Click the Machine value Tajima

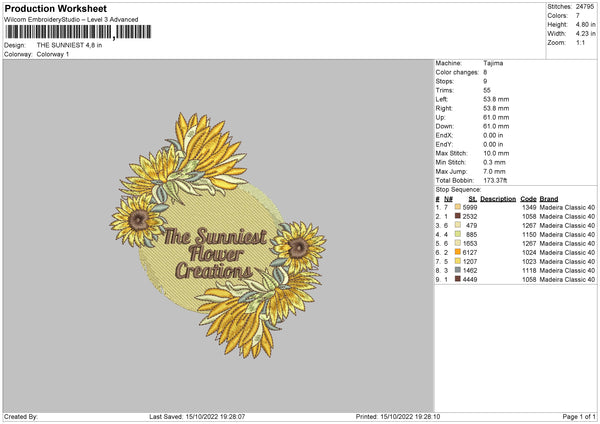point(493,63)
